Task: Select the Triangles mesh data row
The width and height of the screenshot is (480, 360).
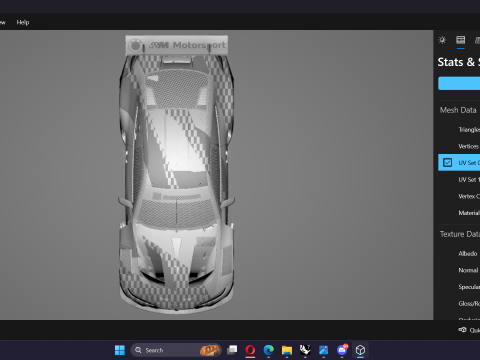Action: pos(459,129)
